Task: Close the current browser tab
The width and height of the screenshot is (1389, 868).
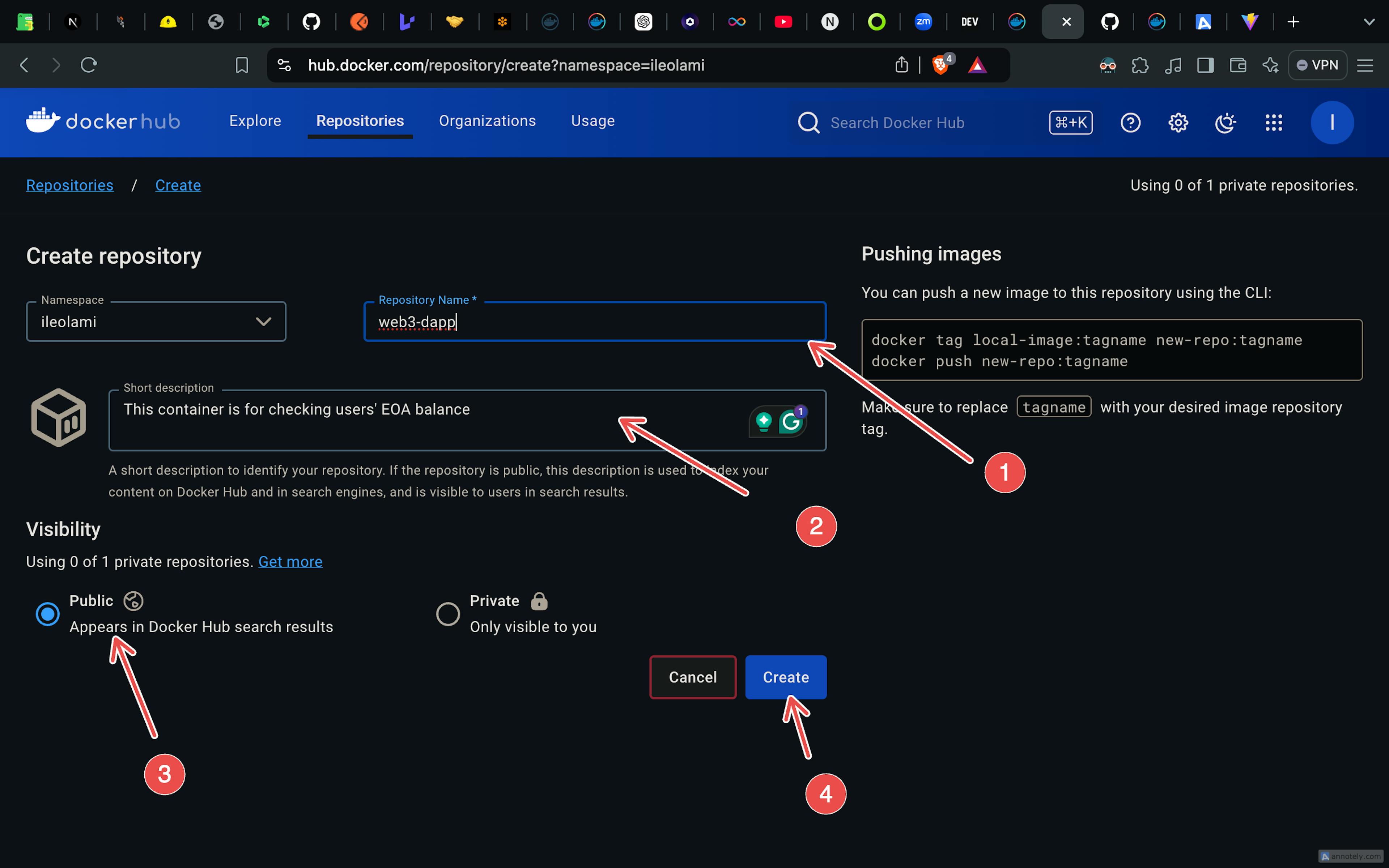Action: pos(1066,22)
